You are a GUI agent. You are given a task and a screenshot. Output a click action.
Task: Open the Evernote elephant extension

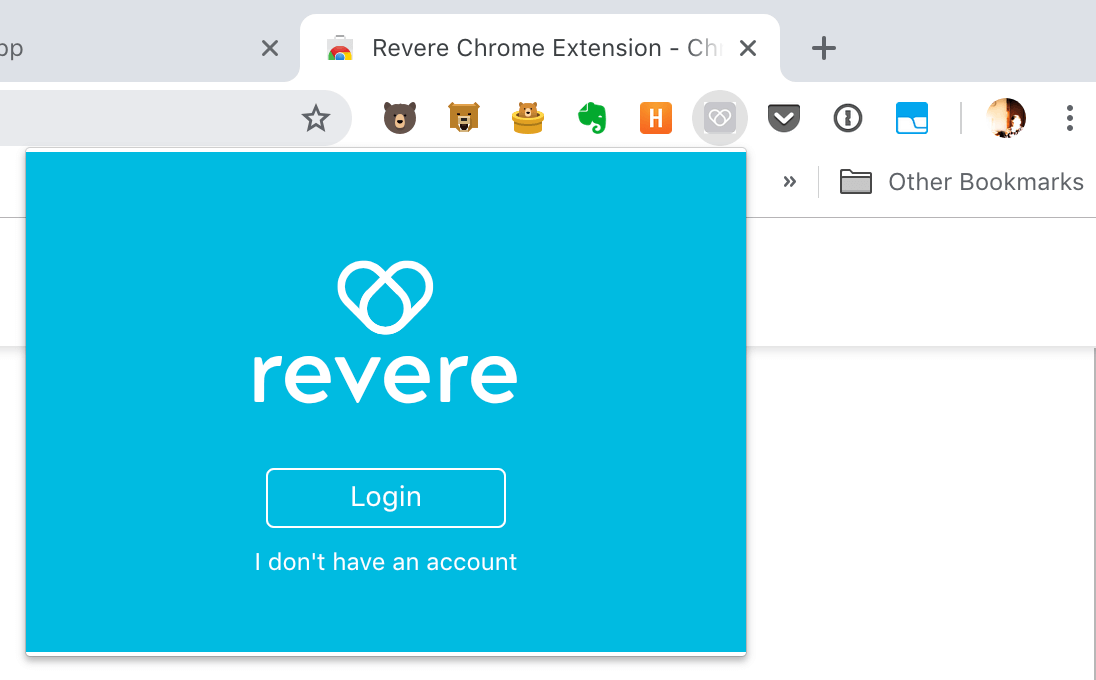[x=592, y=117]
